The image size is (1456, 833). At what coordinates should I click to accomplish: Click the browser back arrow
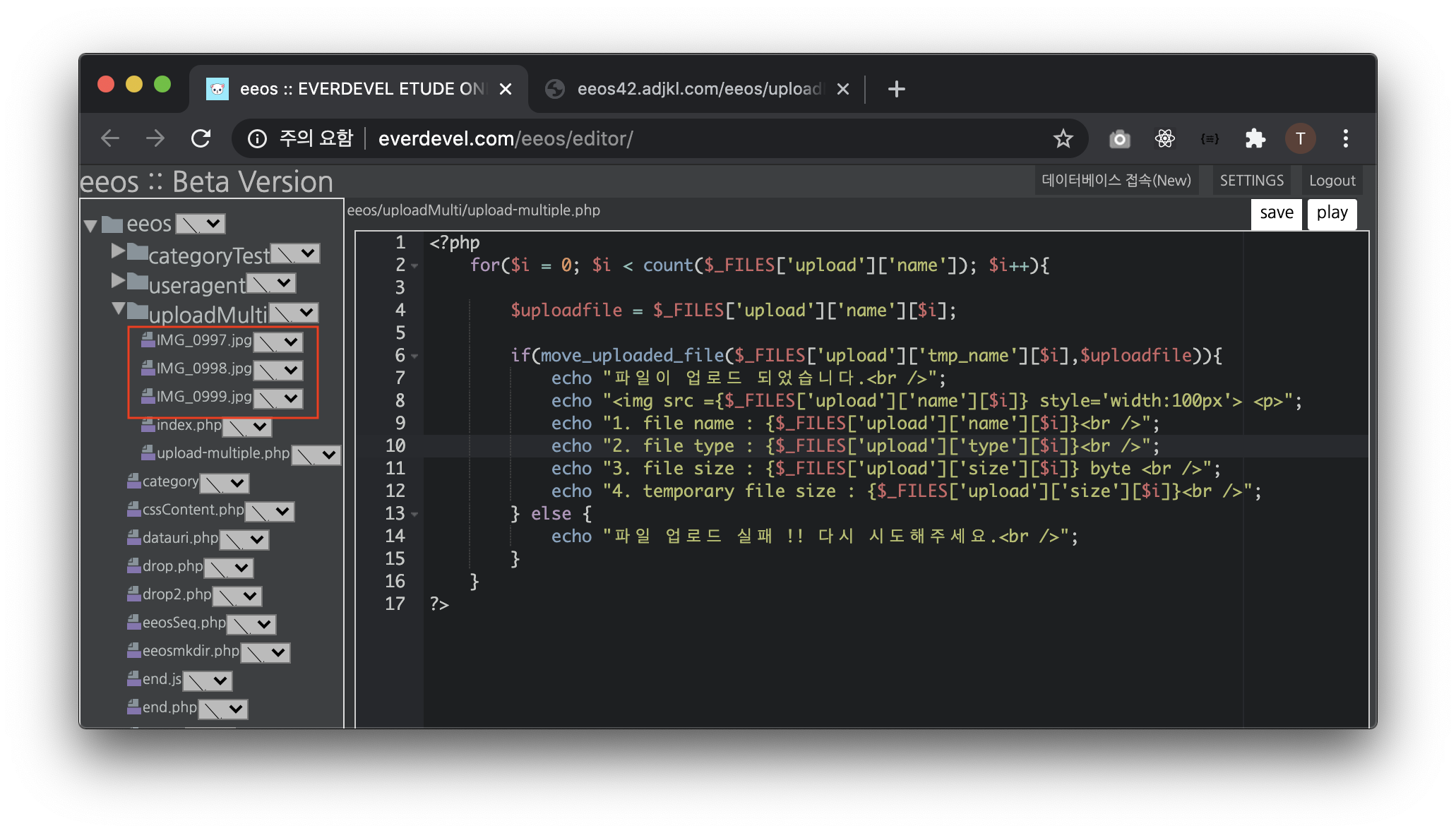[x=110, y=138]
